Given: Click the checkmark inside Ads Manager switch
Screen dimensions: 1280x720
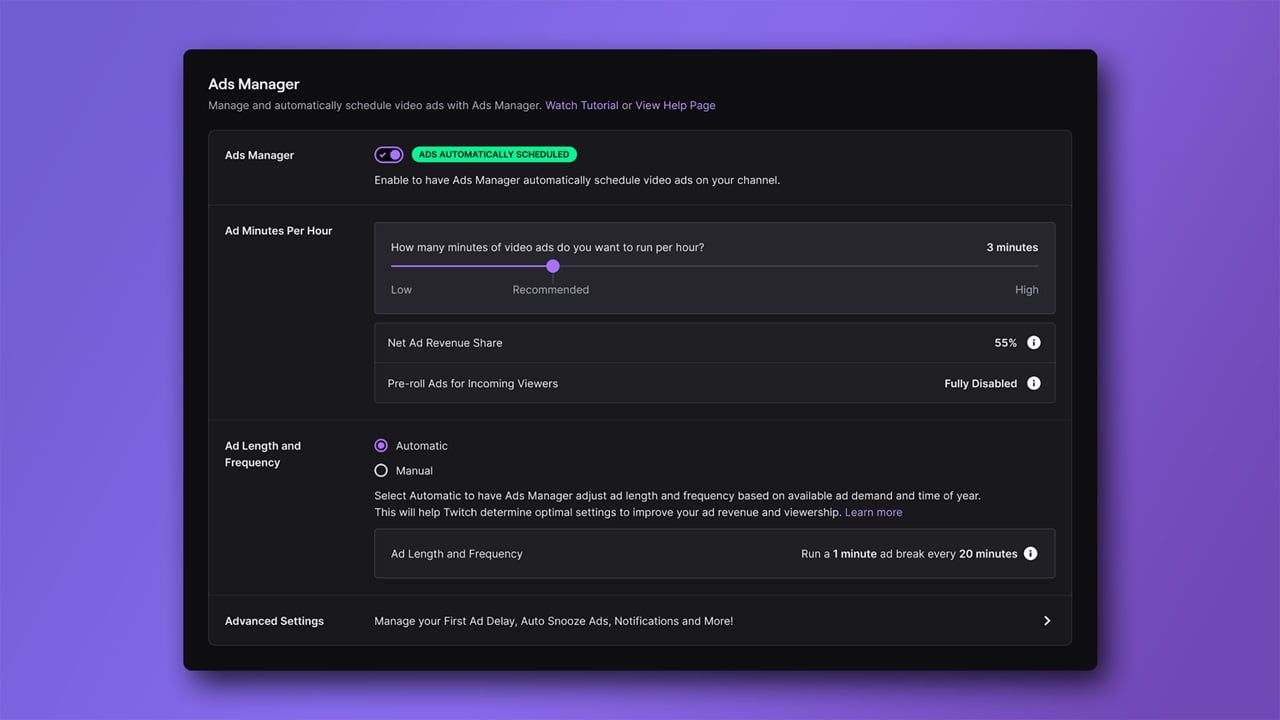Looking at the screenshot, I should click(x=383, y=155).
